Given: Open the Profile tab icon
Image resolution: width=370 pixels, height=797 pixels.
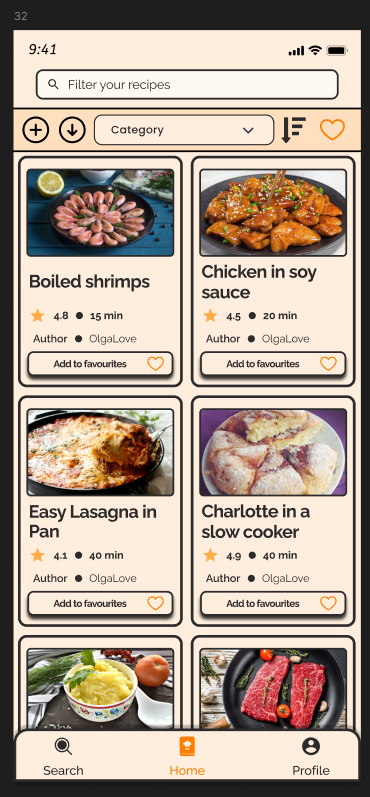Looking at the screenshot, I should click(311, 746).
